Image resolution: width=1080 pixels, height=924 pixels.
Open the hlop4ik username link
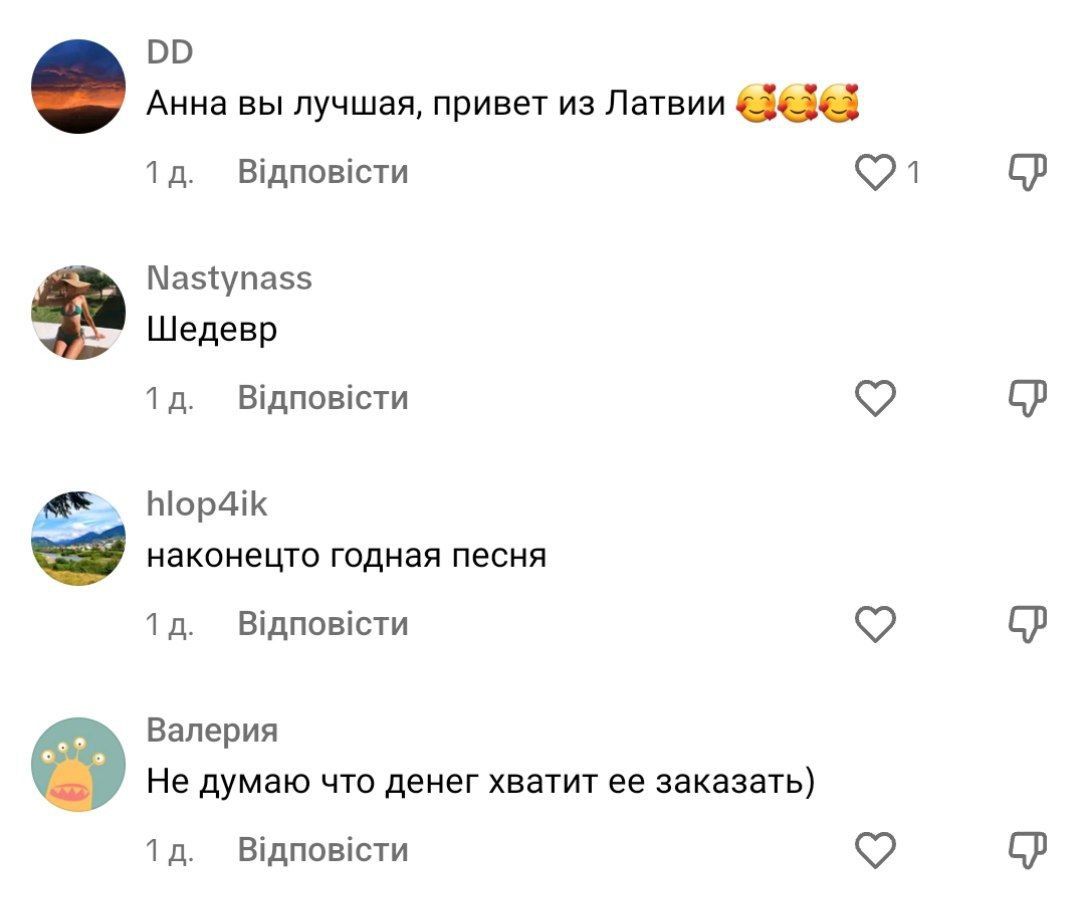207,504
